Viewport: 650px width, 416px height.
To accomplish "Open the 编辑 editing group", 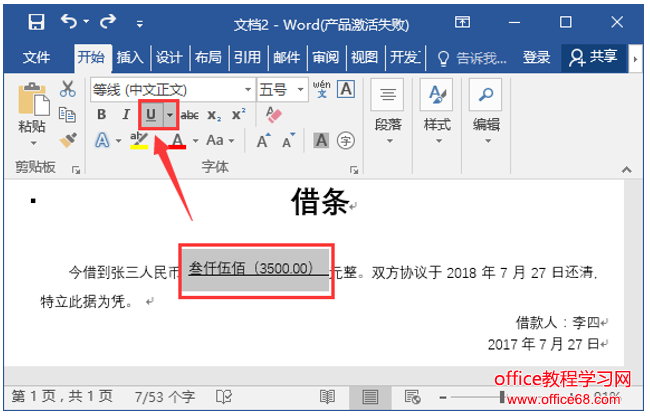I will point(486,113).
